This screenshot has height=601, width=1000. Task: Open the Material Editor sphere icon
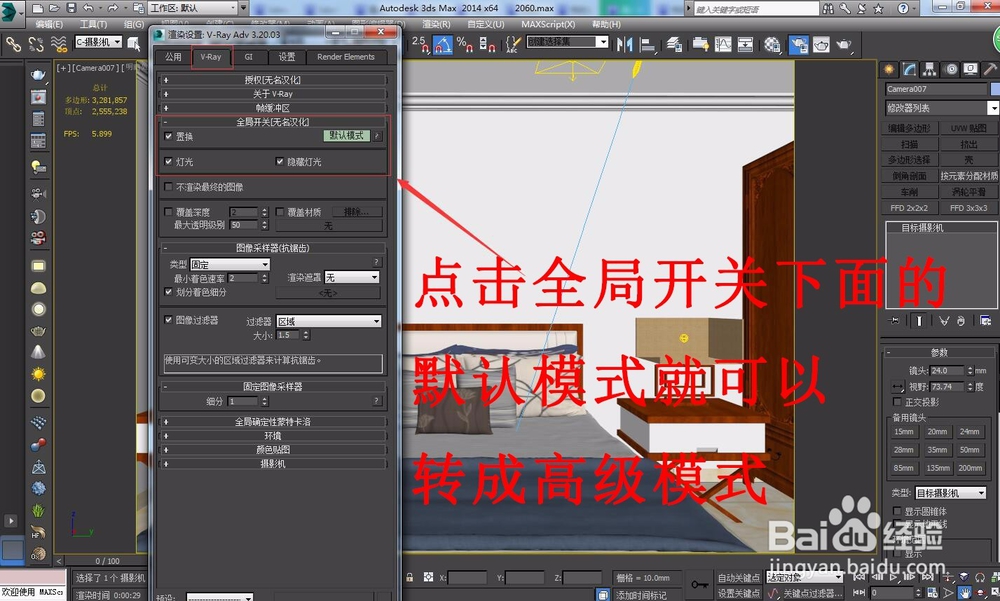click(x=772, y=44)
